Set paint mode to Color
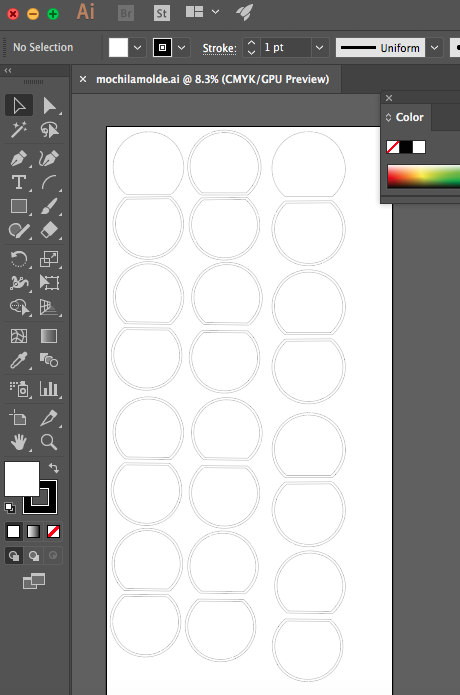Image resolution: width=460 pixels, height=695 pixels. [14, 531]
